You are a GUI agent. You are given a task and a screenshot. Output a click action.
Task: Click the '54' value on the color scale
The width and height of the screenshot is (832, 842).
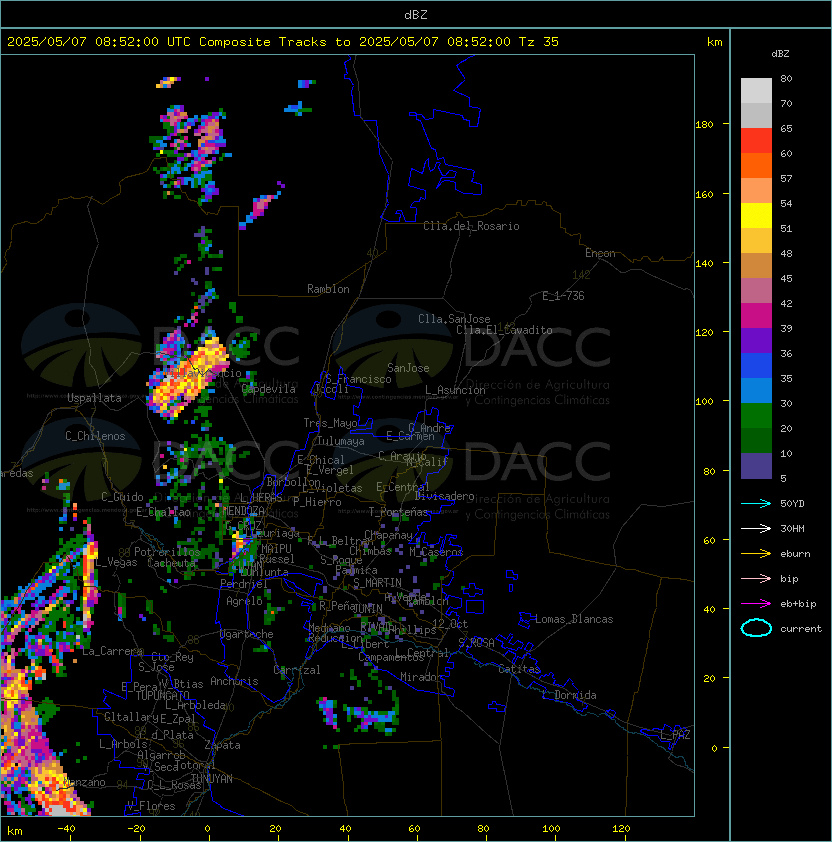[x=786, y=204]
